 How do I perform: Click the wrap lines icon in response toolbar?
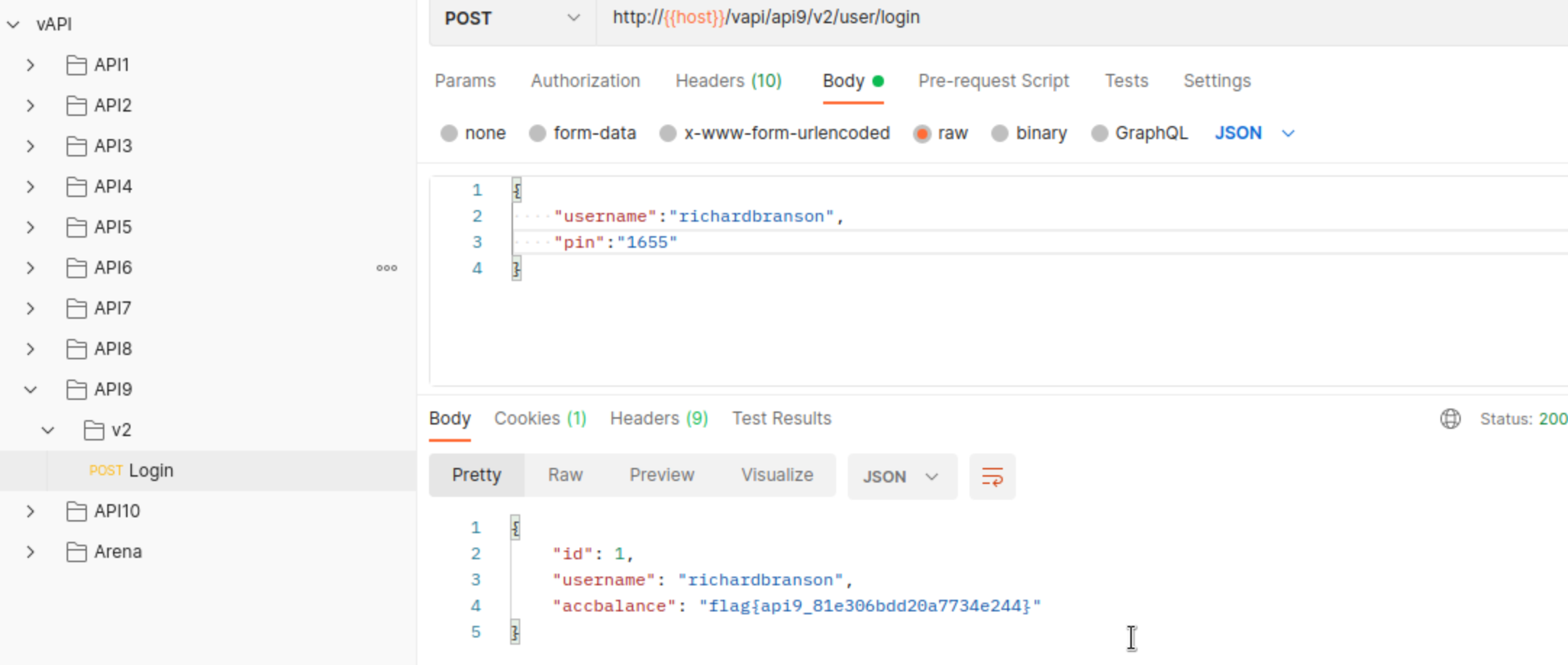992,477
